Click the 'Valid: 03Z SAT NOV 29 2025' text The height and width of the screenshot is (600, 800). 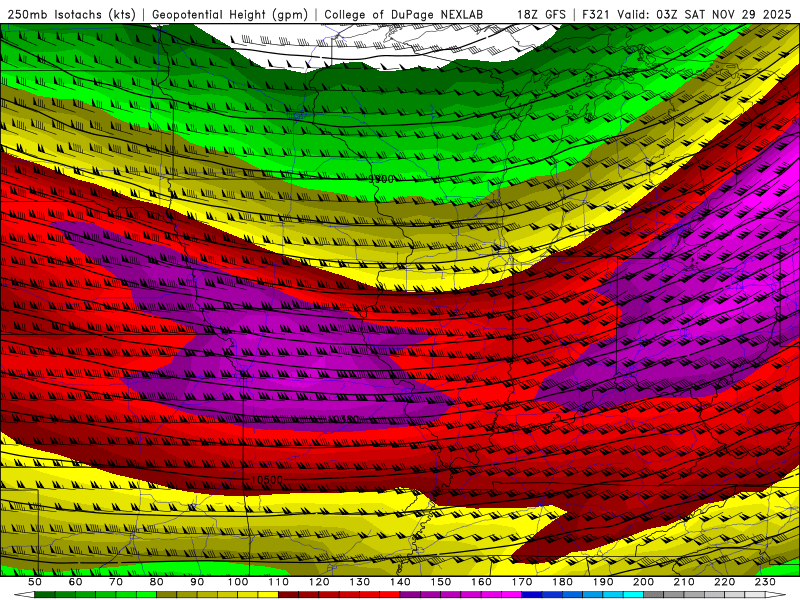[x=704, y=15]
